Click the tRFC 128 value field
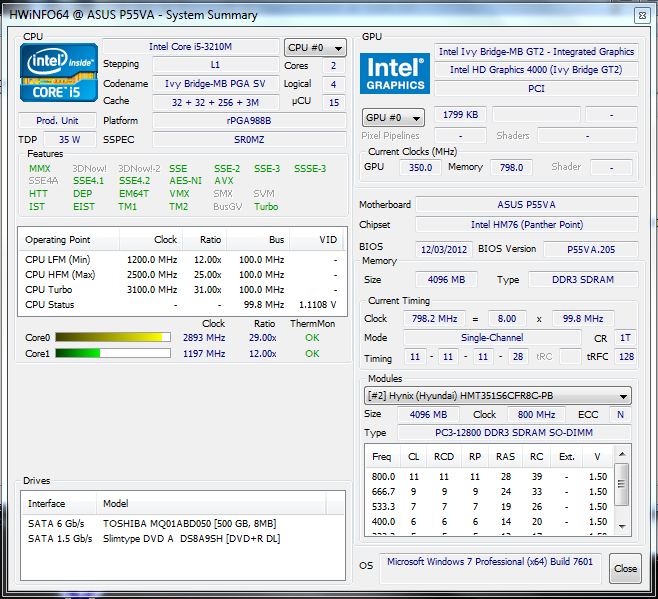The image size is (658, 599). click(626, 357)
